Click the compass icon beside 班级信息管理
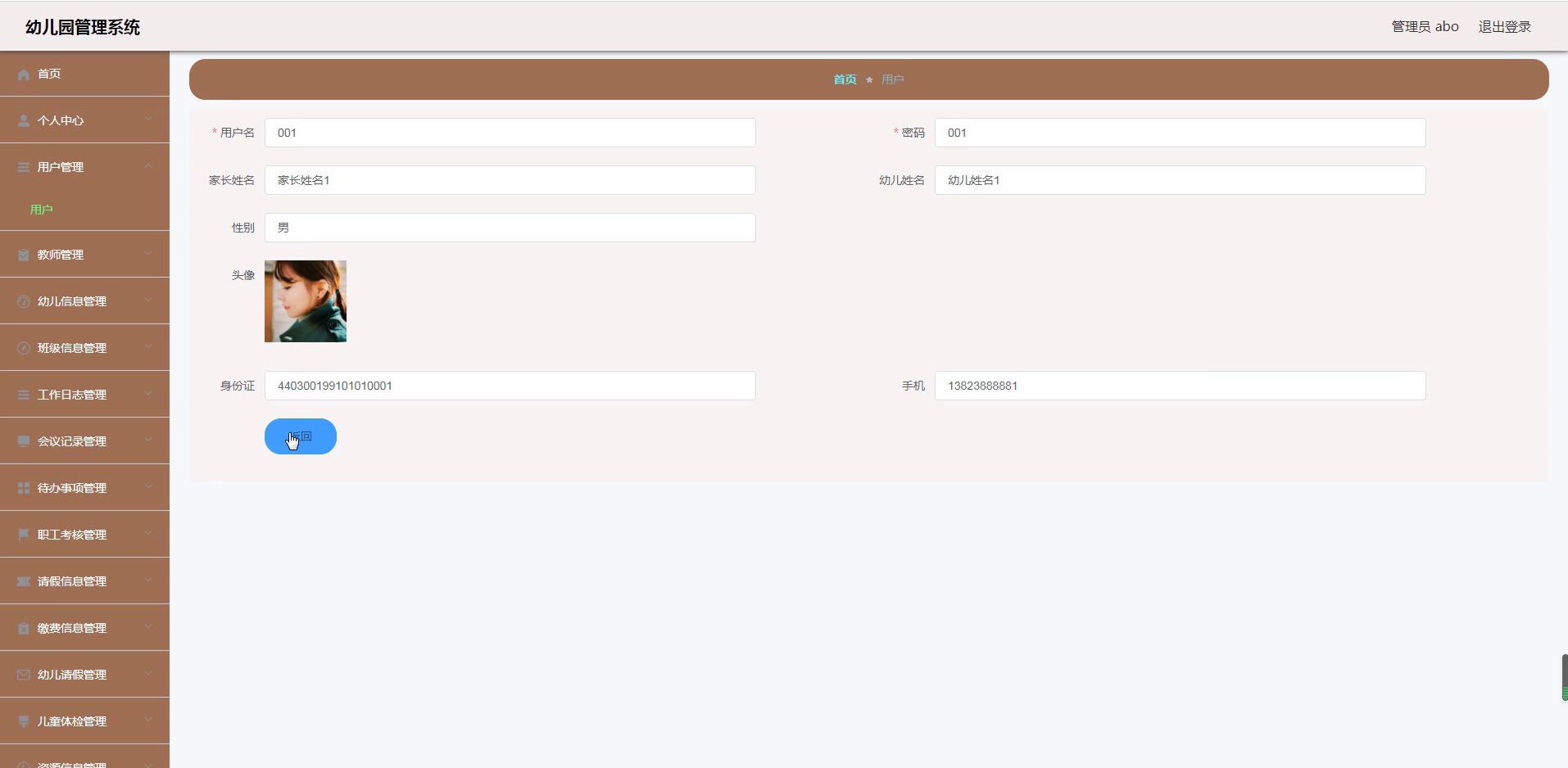 point(24,349)
